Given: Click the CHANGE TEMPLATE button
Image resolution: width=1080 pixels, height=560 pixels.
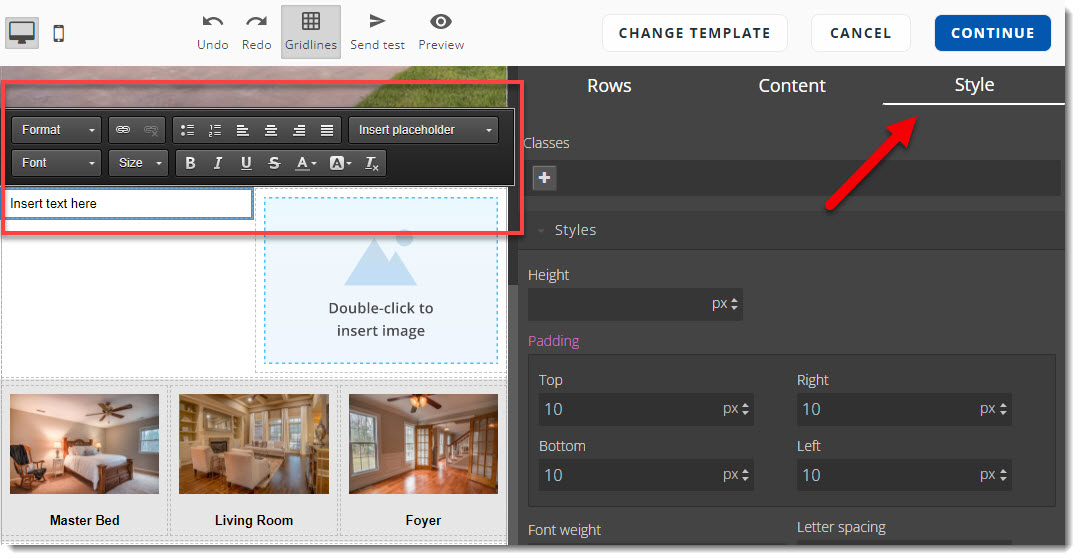Looking at the screenshot, I should (x=694, y=33).
